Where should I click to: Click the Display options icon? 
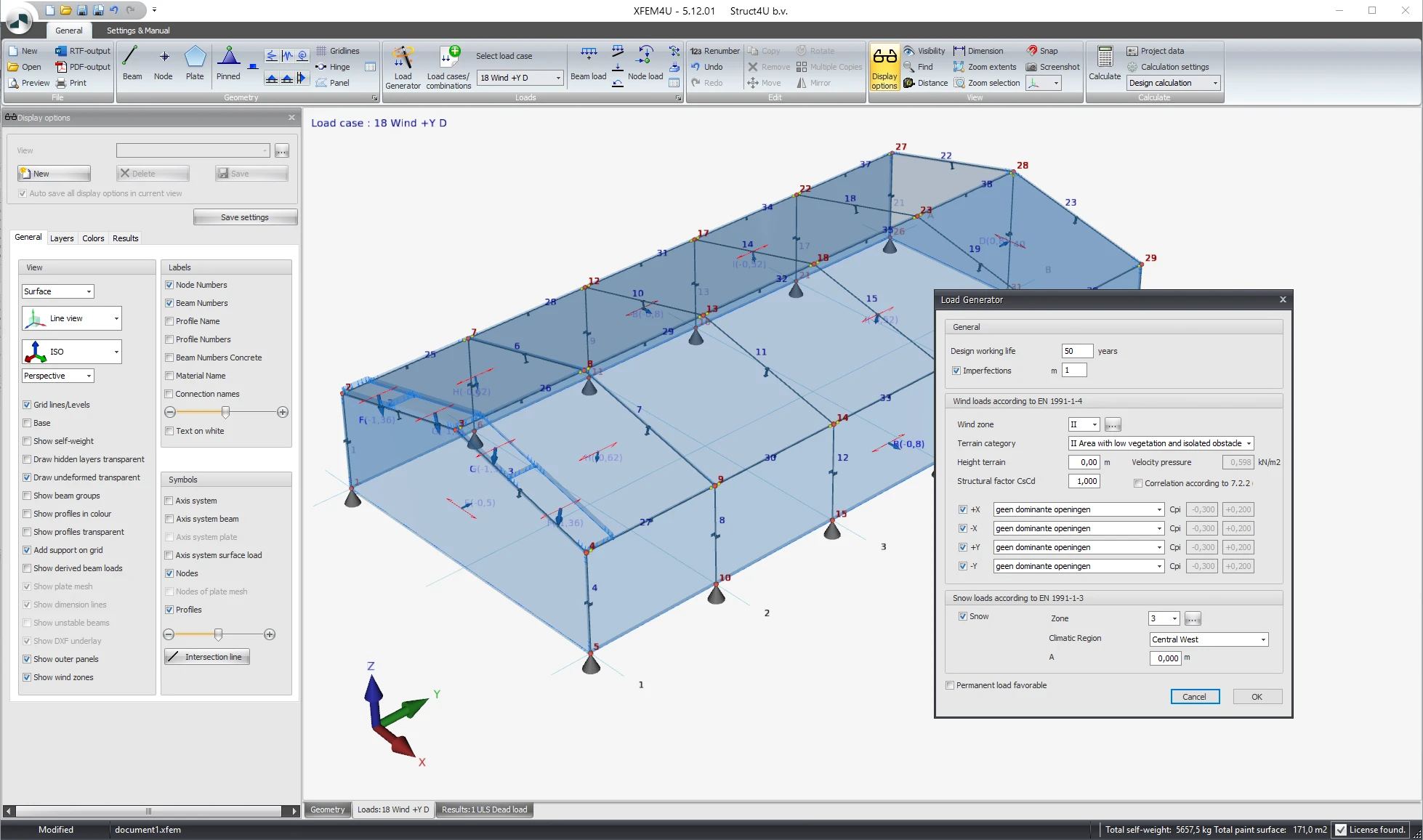(884, 68)
